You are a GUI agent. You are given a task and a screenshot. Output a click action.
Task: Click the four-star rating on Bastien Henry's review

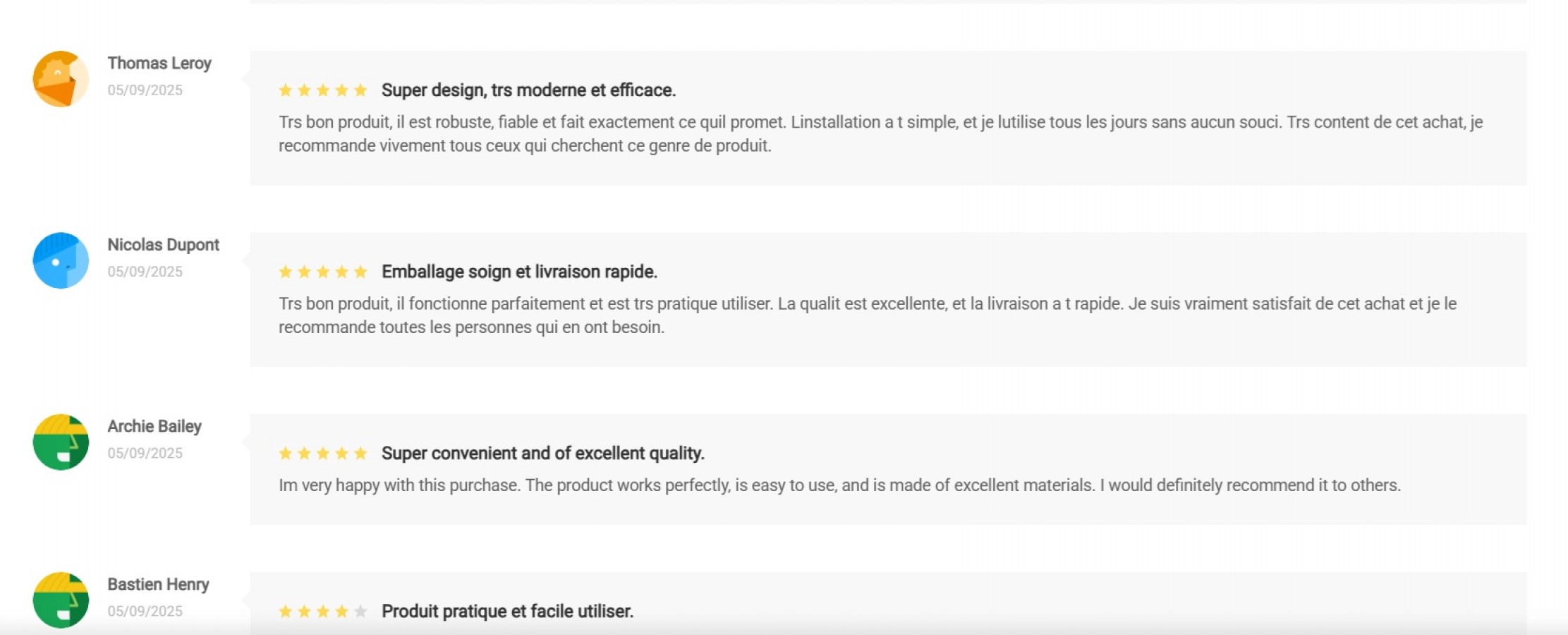pos(323,611)
